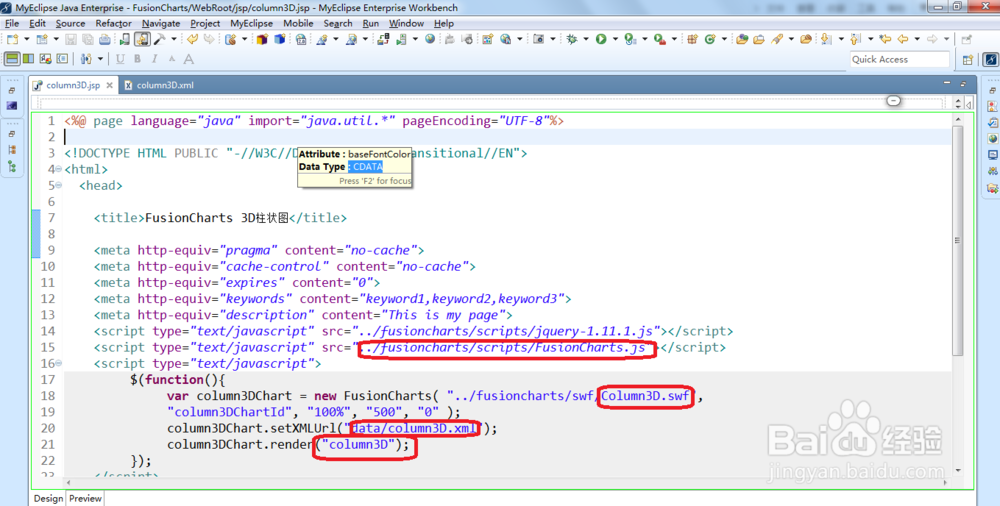Screen dimensions: 1000x506
Task: Toggle the design-only view mode icon
Action: point(45,59)
